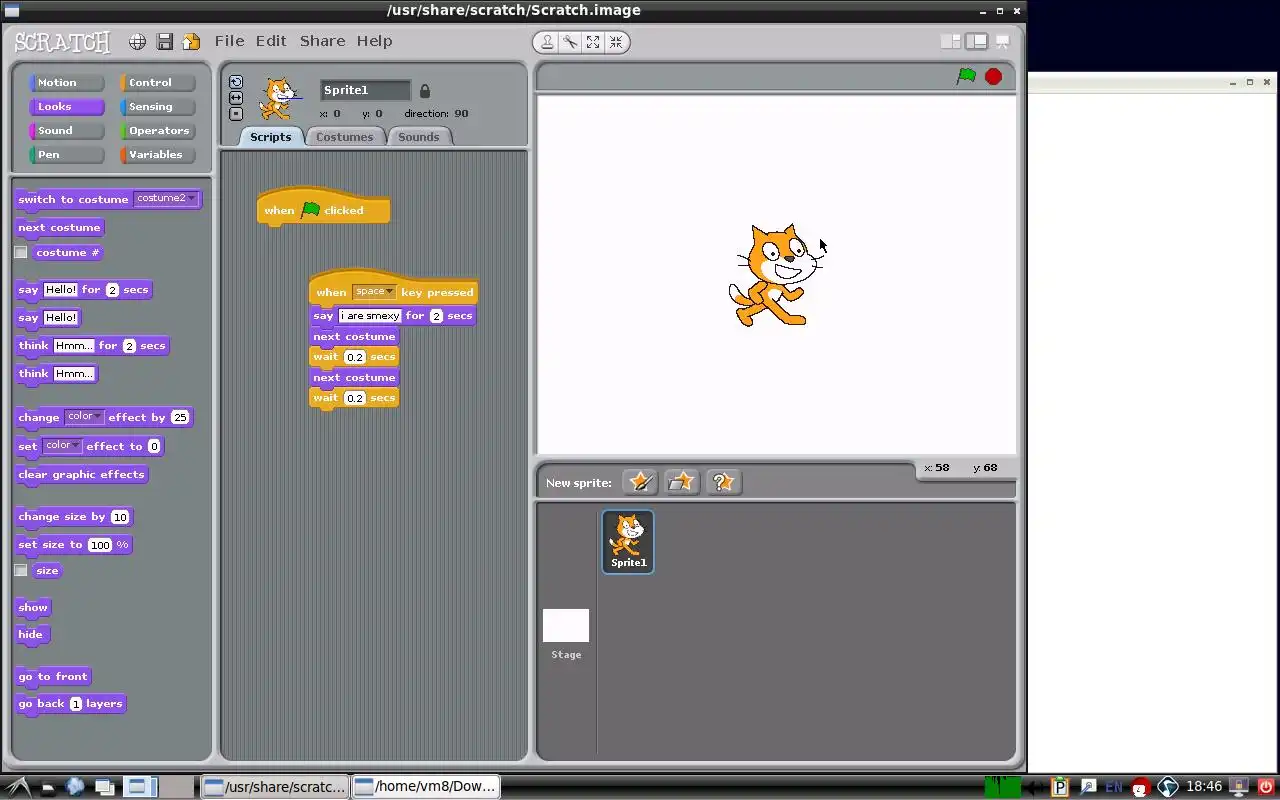Choose new sprite from file
Viewport: 1280px width, 800px height.
point(681,482)
